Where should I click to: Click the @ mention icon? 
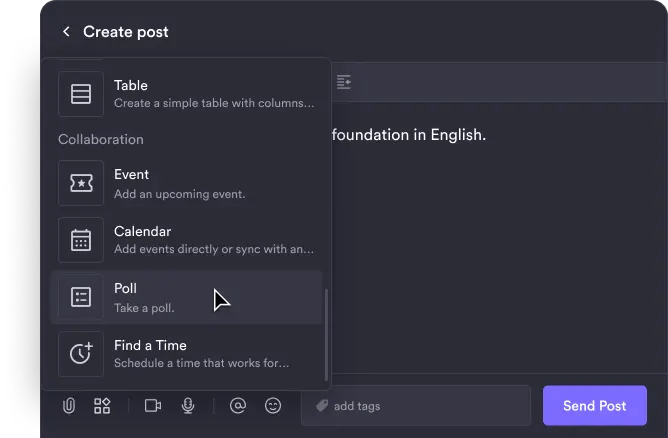point(238,406)
